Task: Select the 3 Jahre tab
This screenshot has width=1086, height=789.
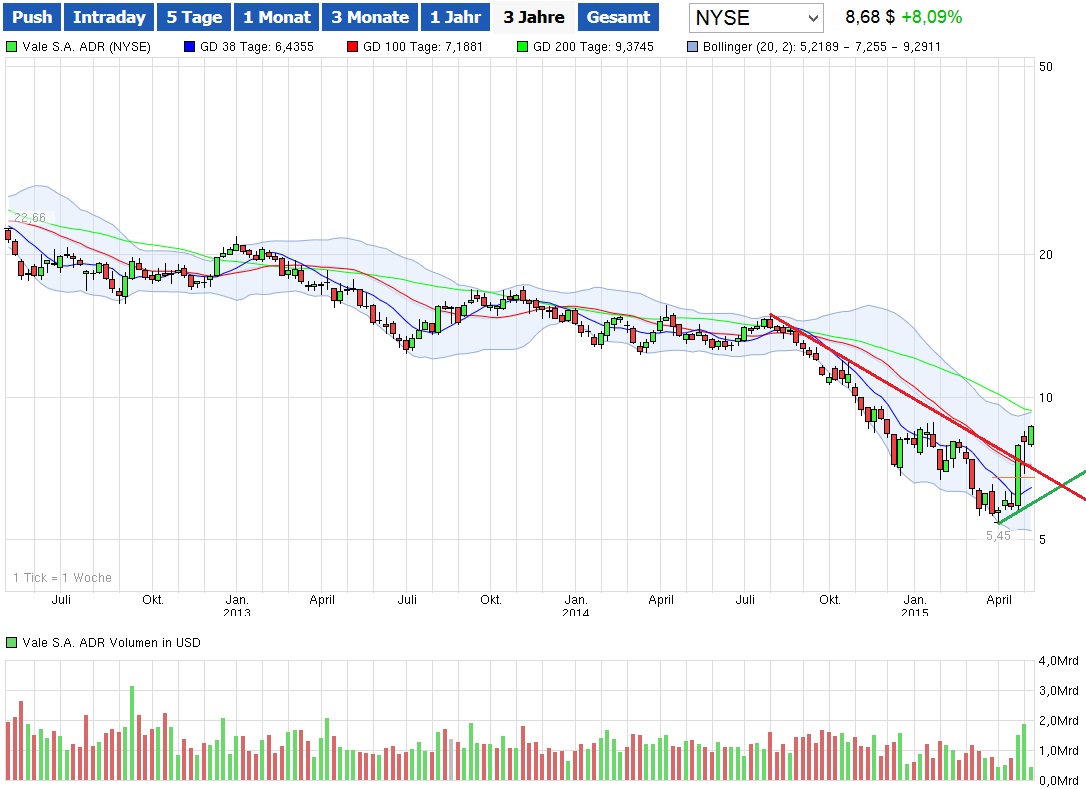Action: [534, 17]
